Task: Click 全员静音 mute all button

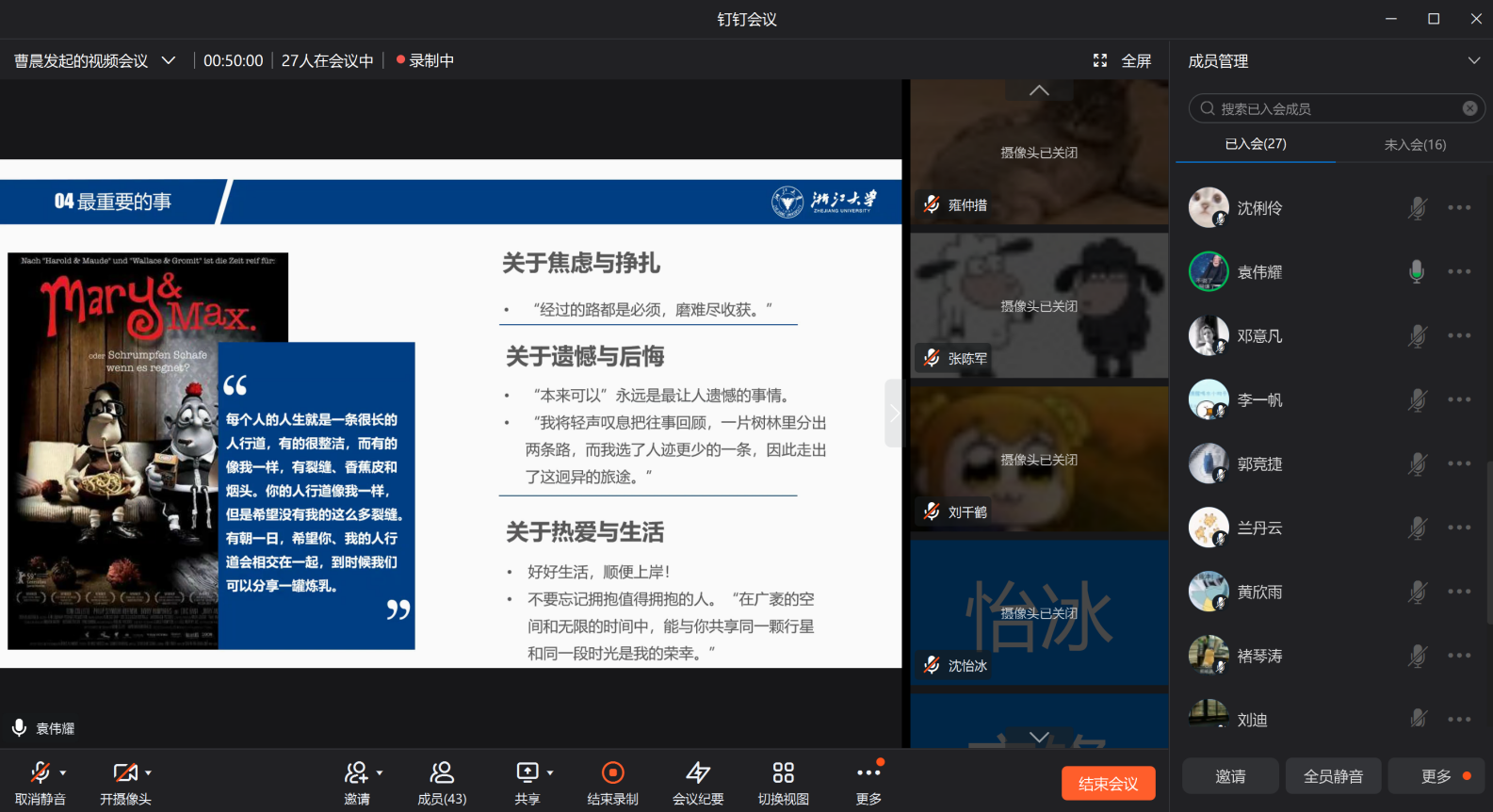Action: click(1333, 776)
